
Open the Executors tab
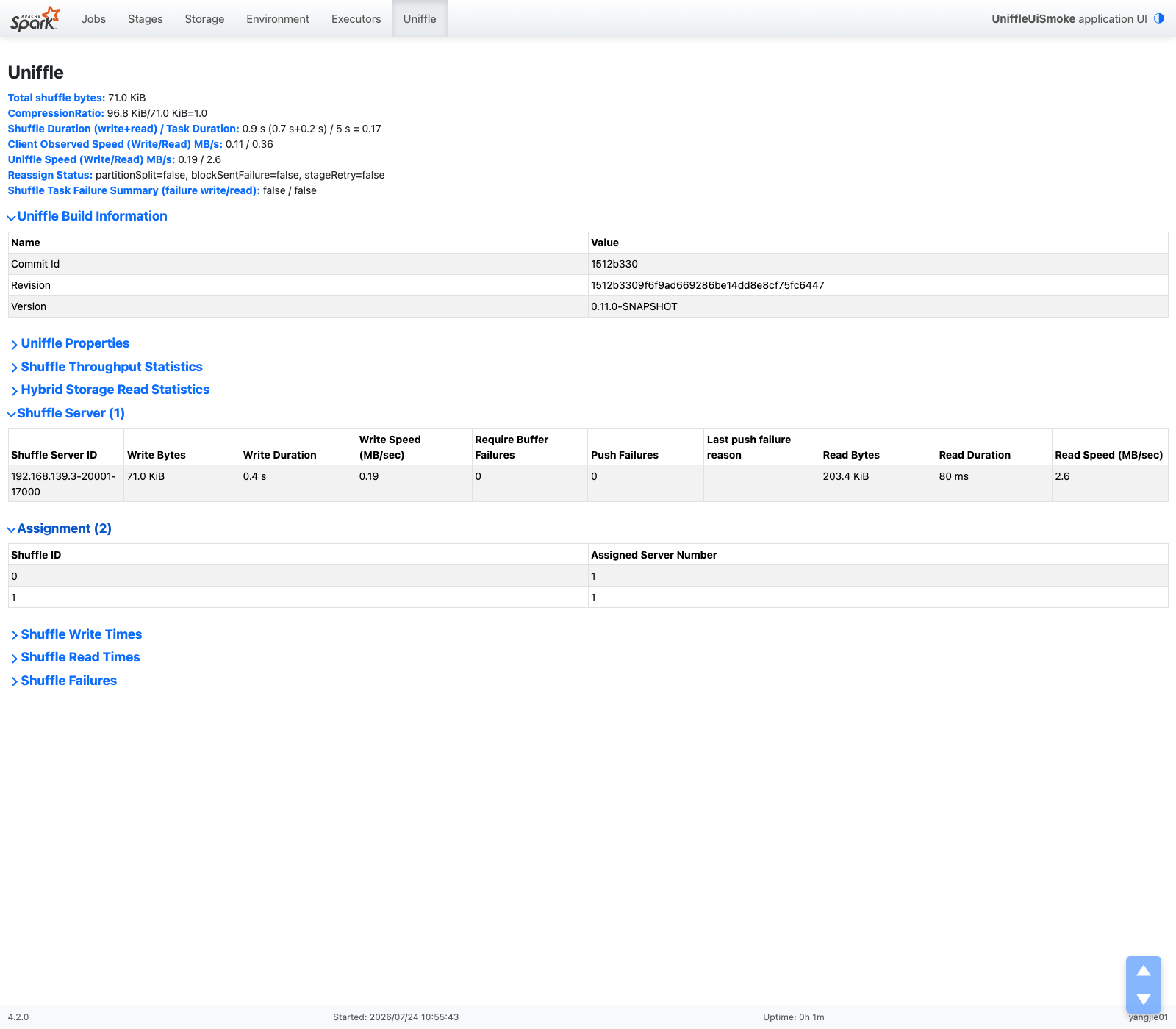coord(356,18)
